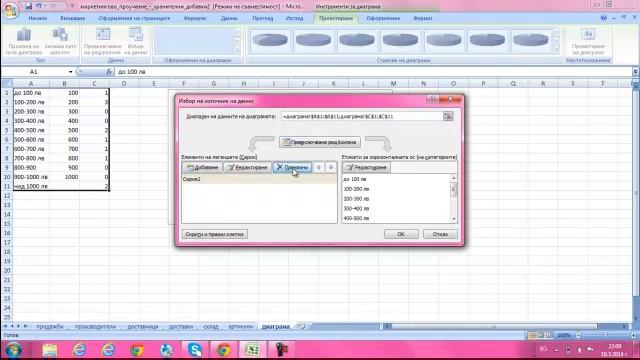Click the chart data range input field

click(x=362, y=116)
